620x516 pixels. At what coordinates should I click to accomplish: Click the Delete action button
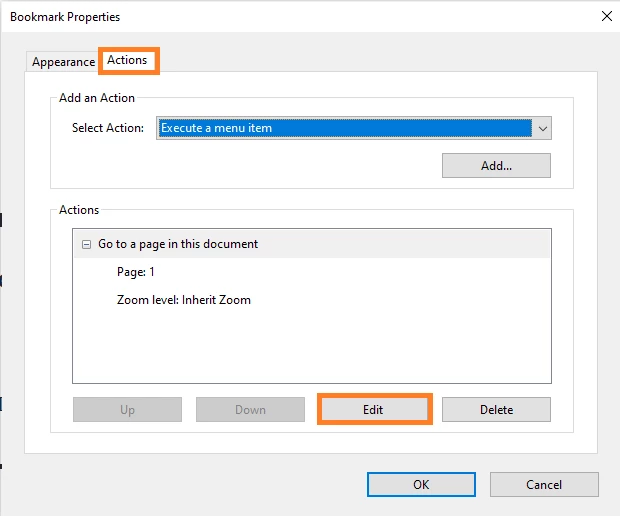click(x=496, y=410)
